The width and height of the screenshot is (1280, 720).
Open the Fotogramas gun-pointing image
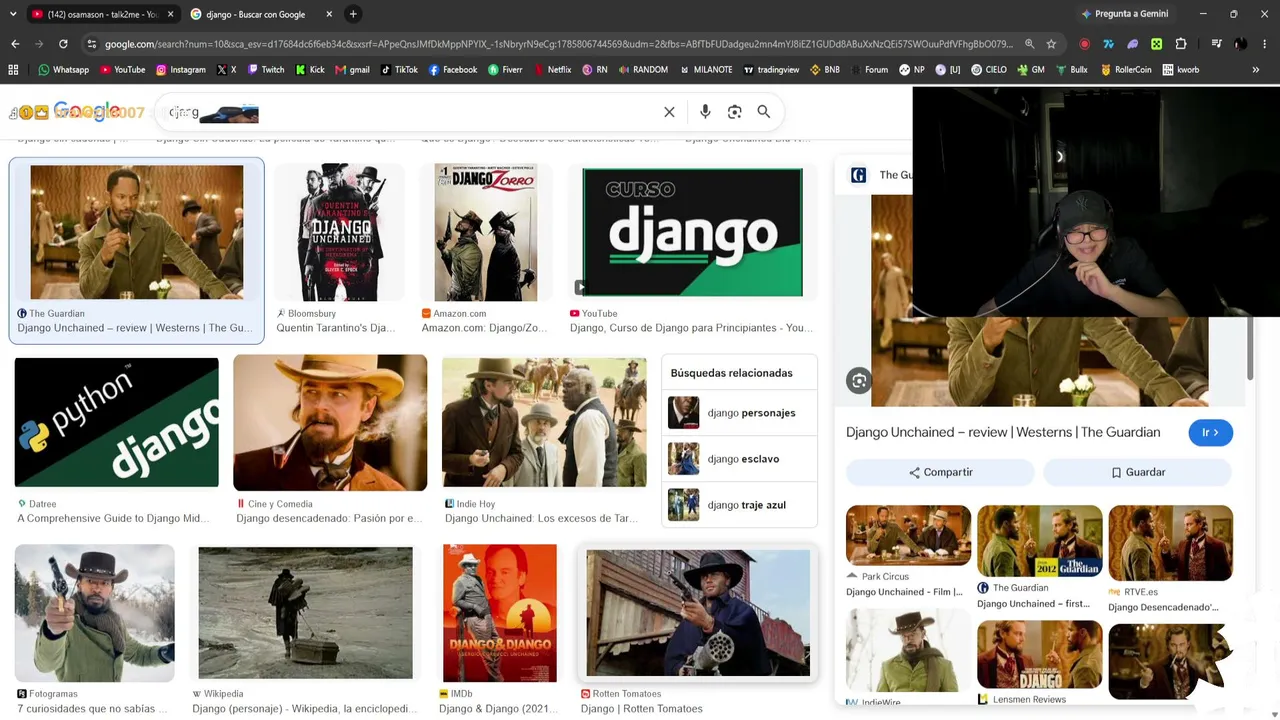point(95,613)
